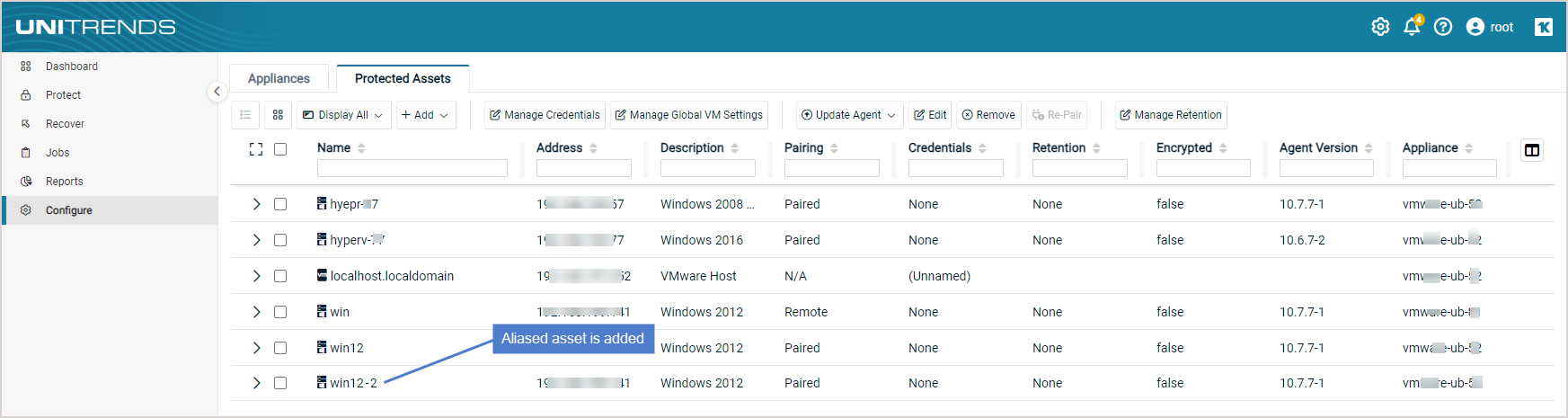The image size is (1568, 418).
Task: Click the Edit button
Action: point(930,115)
